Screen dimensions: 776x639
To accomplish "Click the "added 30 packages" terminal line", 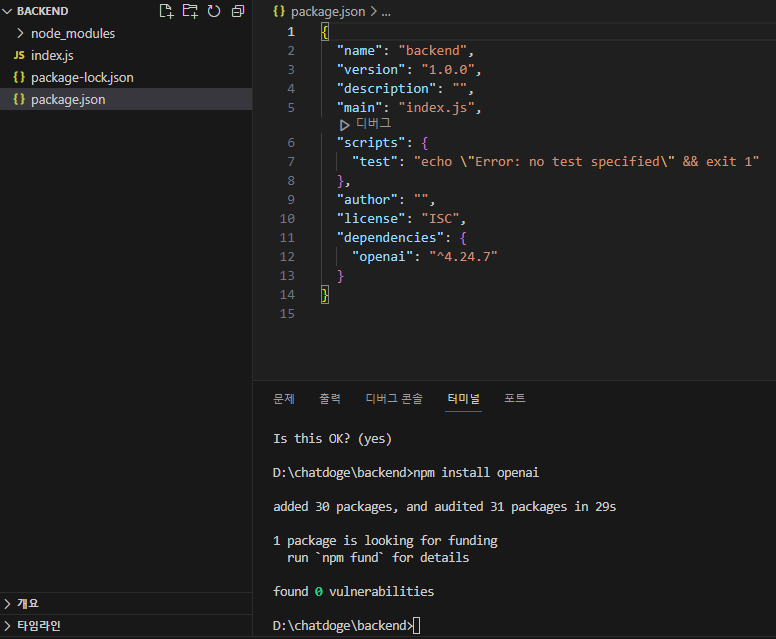I will [x=444, y=507].
